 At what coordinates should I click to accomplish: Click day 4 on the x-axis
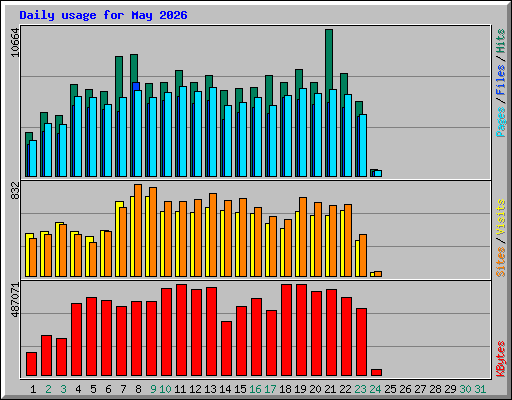pyautogui.click(x=78, y=389)
